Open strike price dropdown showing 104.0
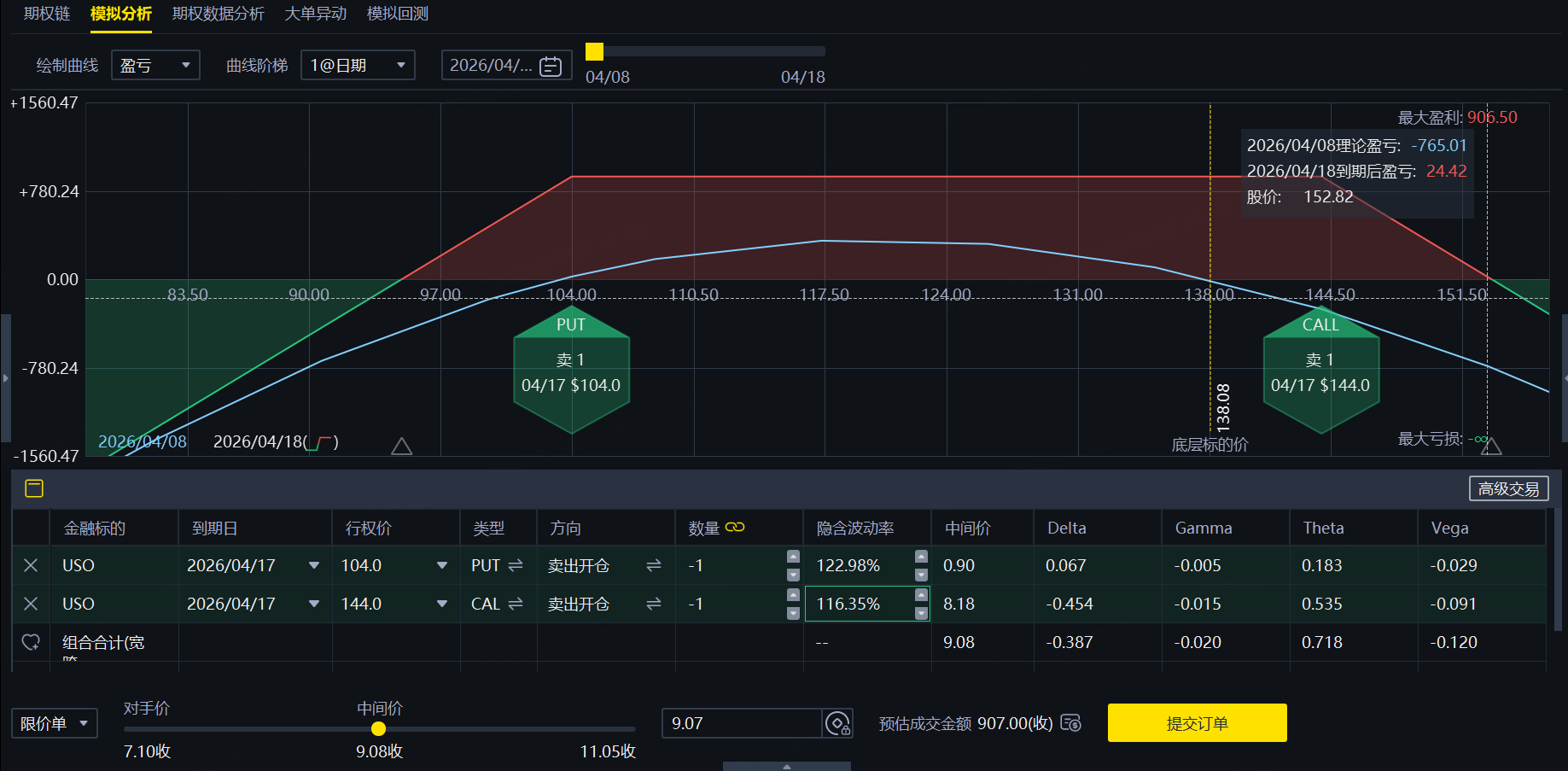 tap(442, 565)
